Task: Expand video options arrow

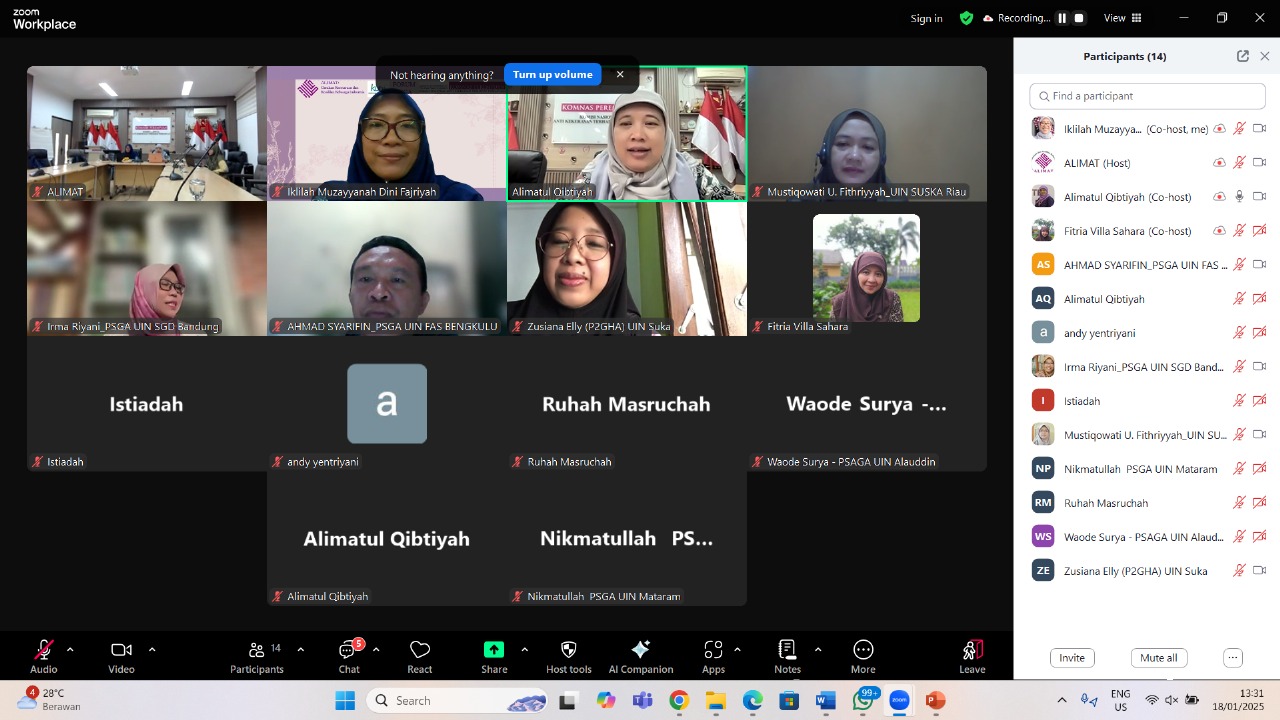Action: (152, 649)
